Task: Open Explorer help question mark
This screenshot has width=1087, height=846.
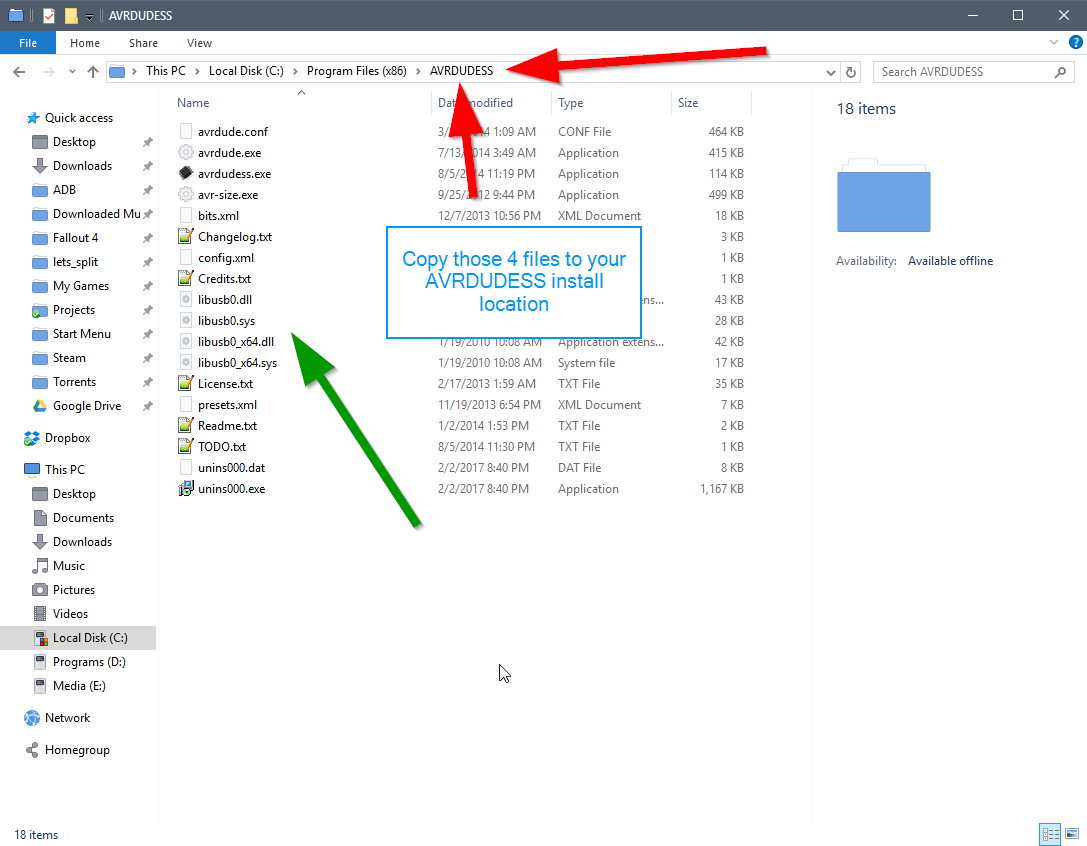Action: tap(1075, 42)
